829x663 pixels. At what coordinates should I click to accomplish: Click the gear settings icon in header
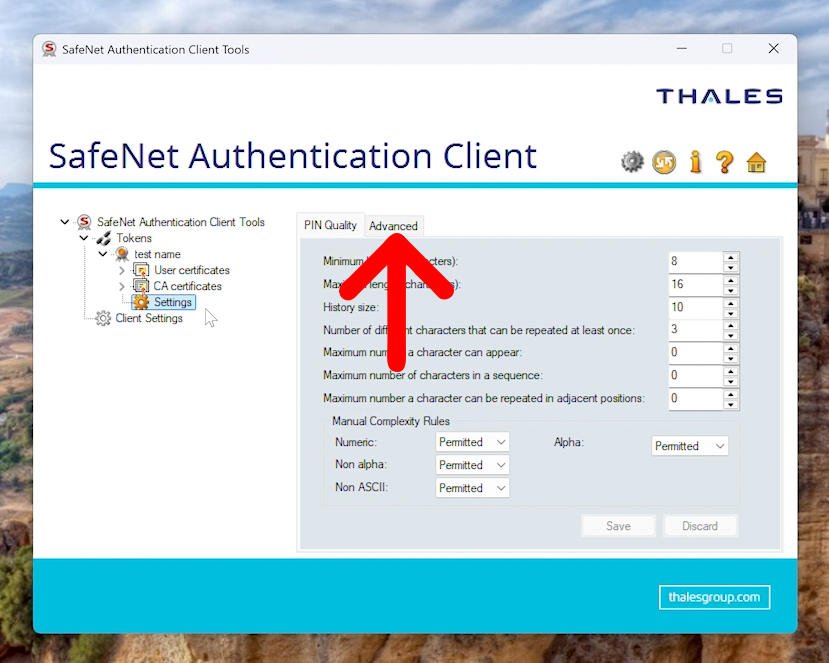pos(632,162)
